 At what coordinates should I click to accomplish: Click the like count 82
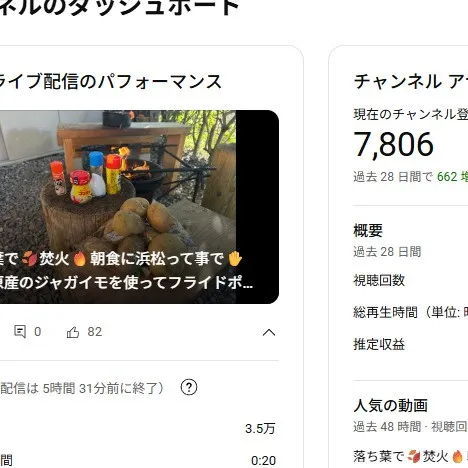point(95,332)
